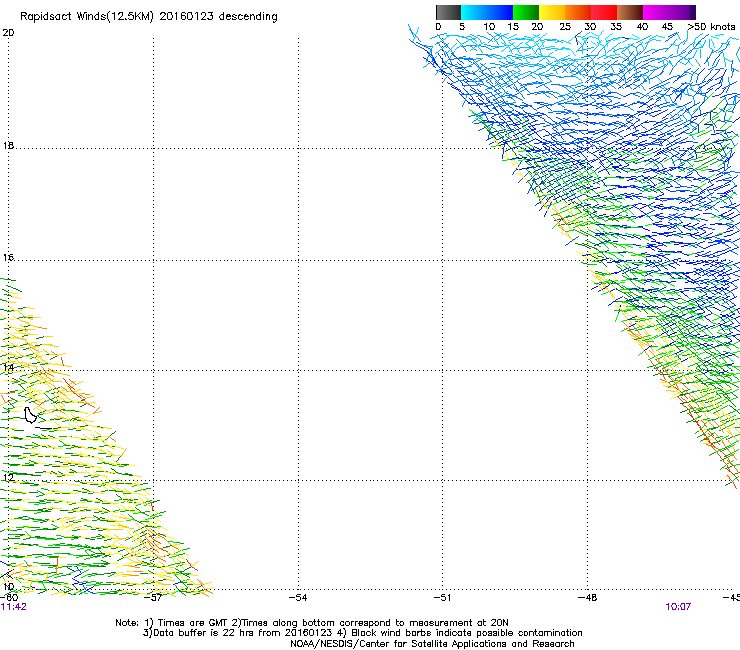740x650 pixels.
Task: Click the longitude label '-54' on the bottom axis
Action: [x=299, y=598]
